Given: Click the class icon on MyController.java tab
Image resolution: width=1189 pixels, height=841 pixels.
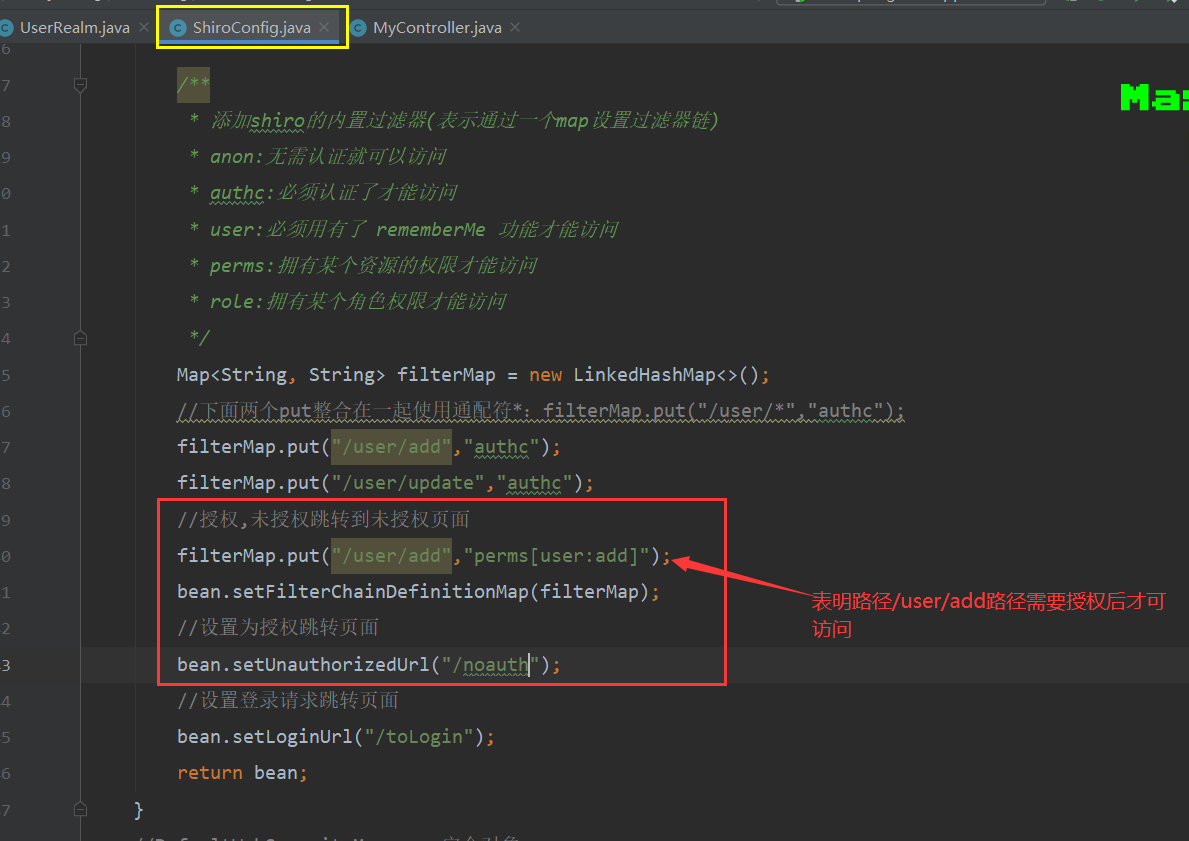Looking at the screenshot, I should pyautogui.click(x=359, y=28).
